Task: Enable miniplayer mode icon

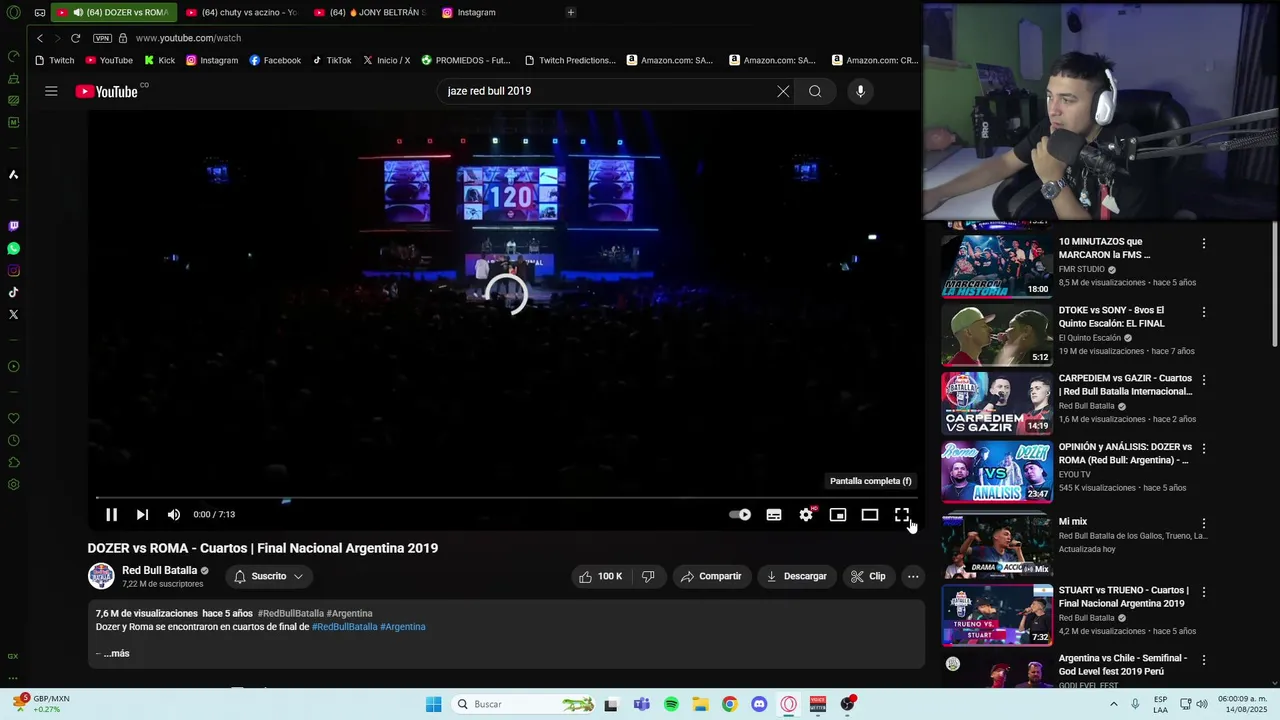Action: [838, 514]
